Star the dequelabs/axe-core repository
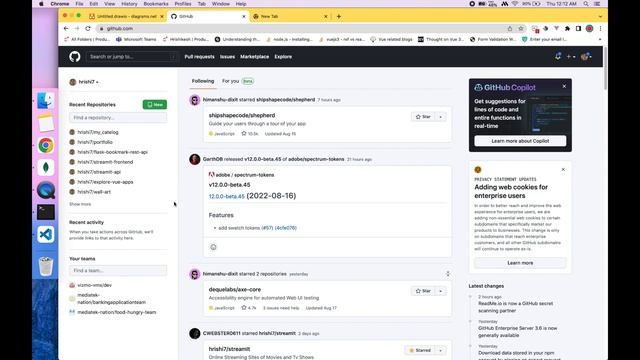This screenshot has width=640, height=360. 423,291
